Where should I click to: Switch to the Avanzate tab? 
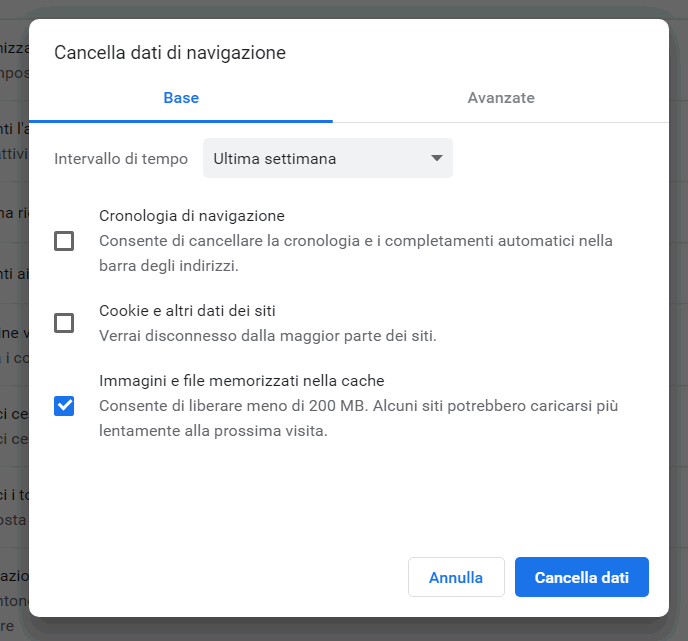[500, 98]
